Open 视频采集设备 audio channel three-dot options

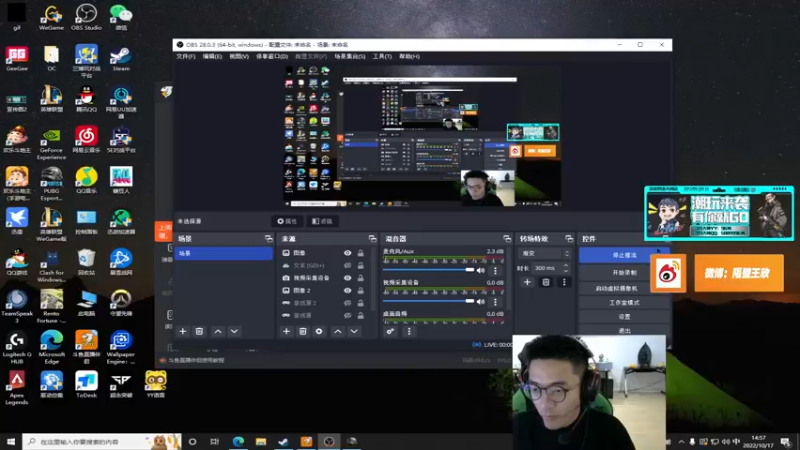tap(495, 302)
